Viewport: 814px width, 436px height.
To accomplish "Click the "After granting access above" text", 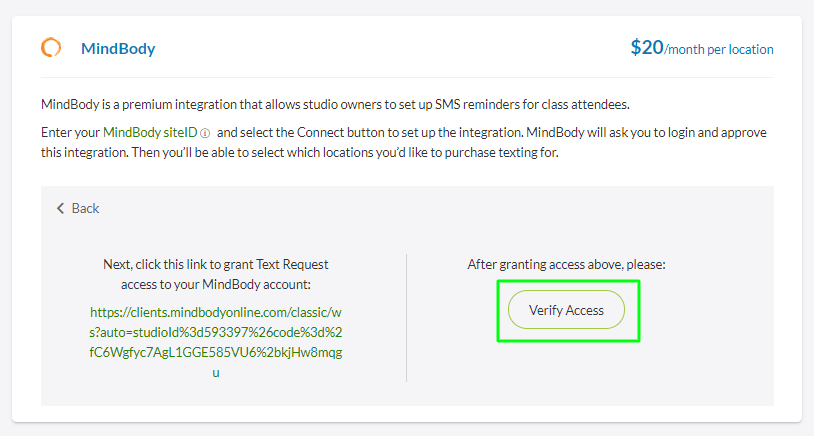I will (566, 265).
